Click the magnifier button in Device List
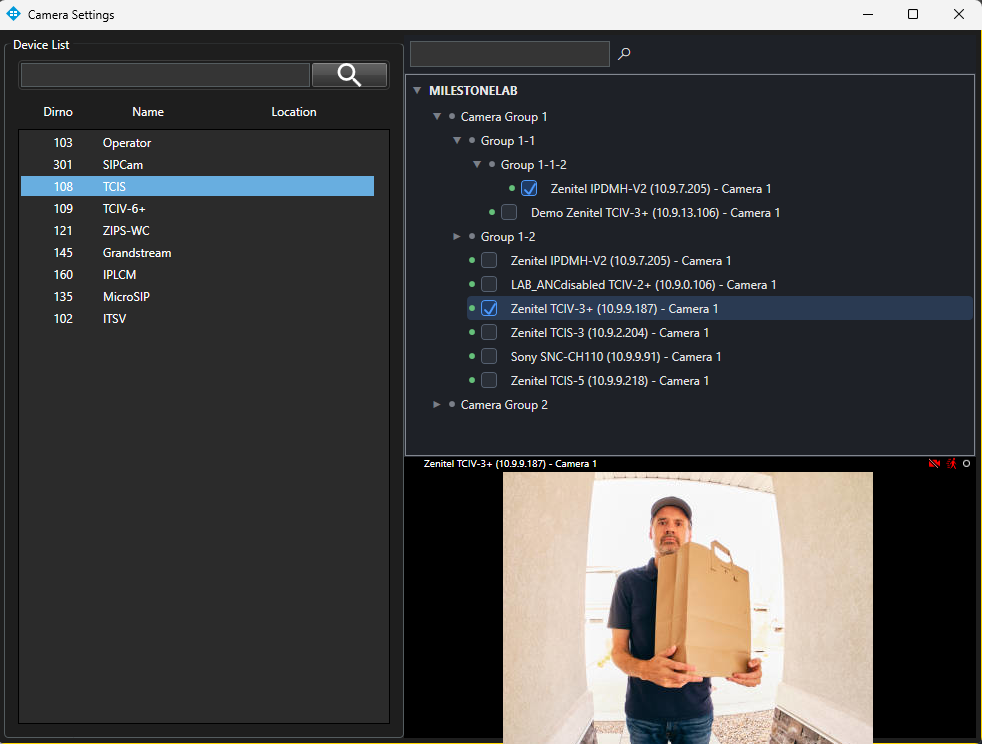 click(349, 75)
